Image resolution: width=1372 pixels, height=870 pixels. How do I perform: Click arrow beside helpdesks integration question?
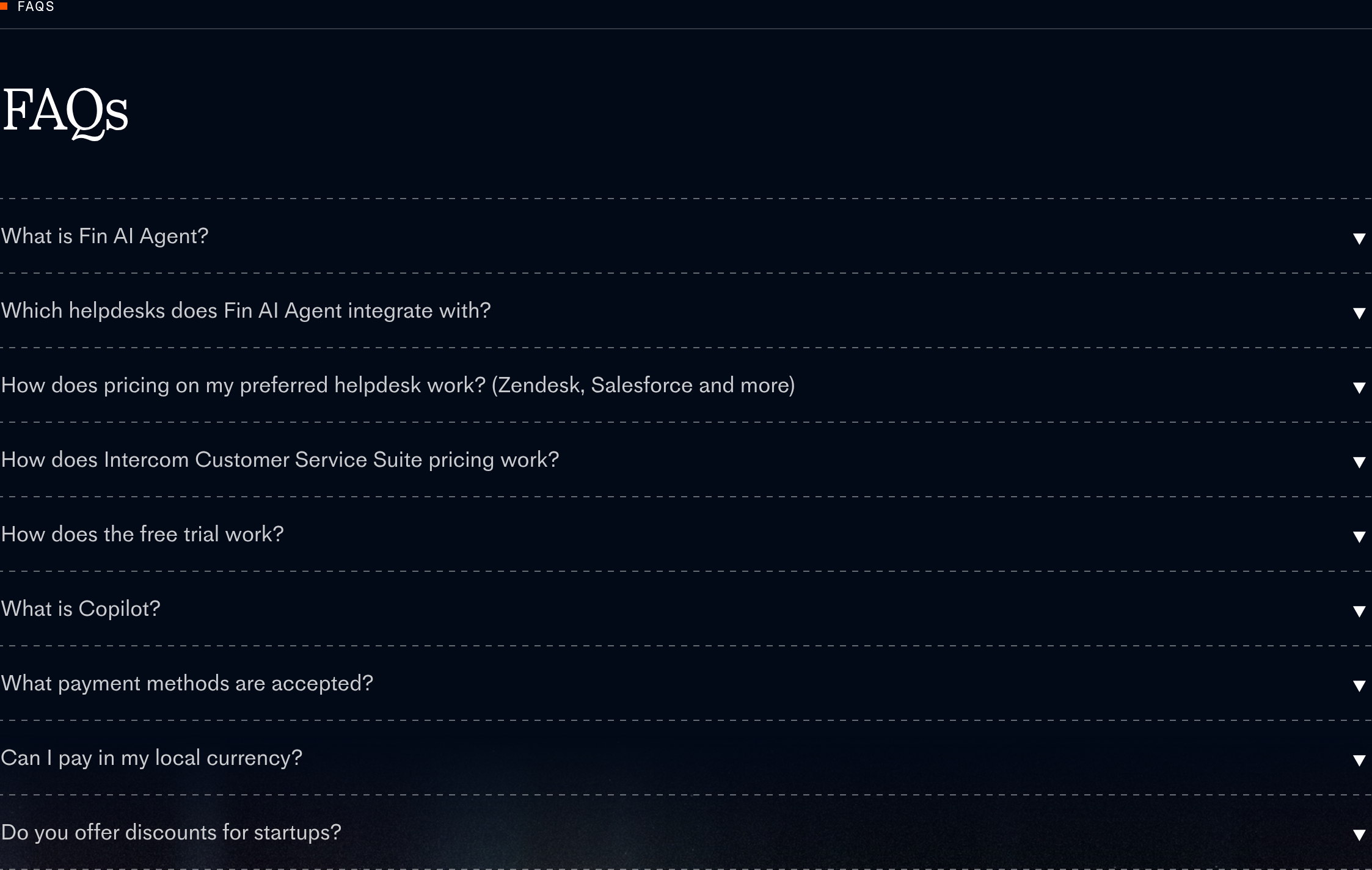click(1359, 313)
